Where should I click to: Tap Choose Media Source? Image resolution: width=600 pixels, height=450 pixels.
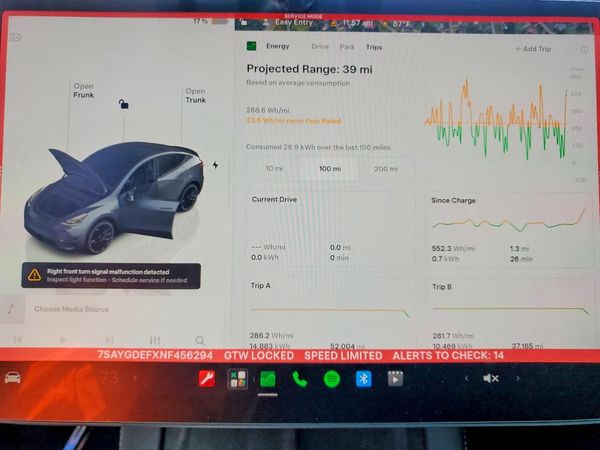(x=72, y=309)
